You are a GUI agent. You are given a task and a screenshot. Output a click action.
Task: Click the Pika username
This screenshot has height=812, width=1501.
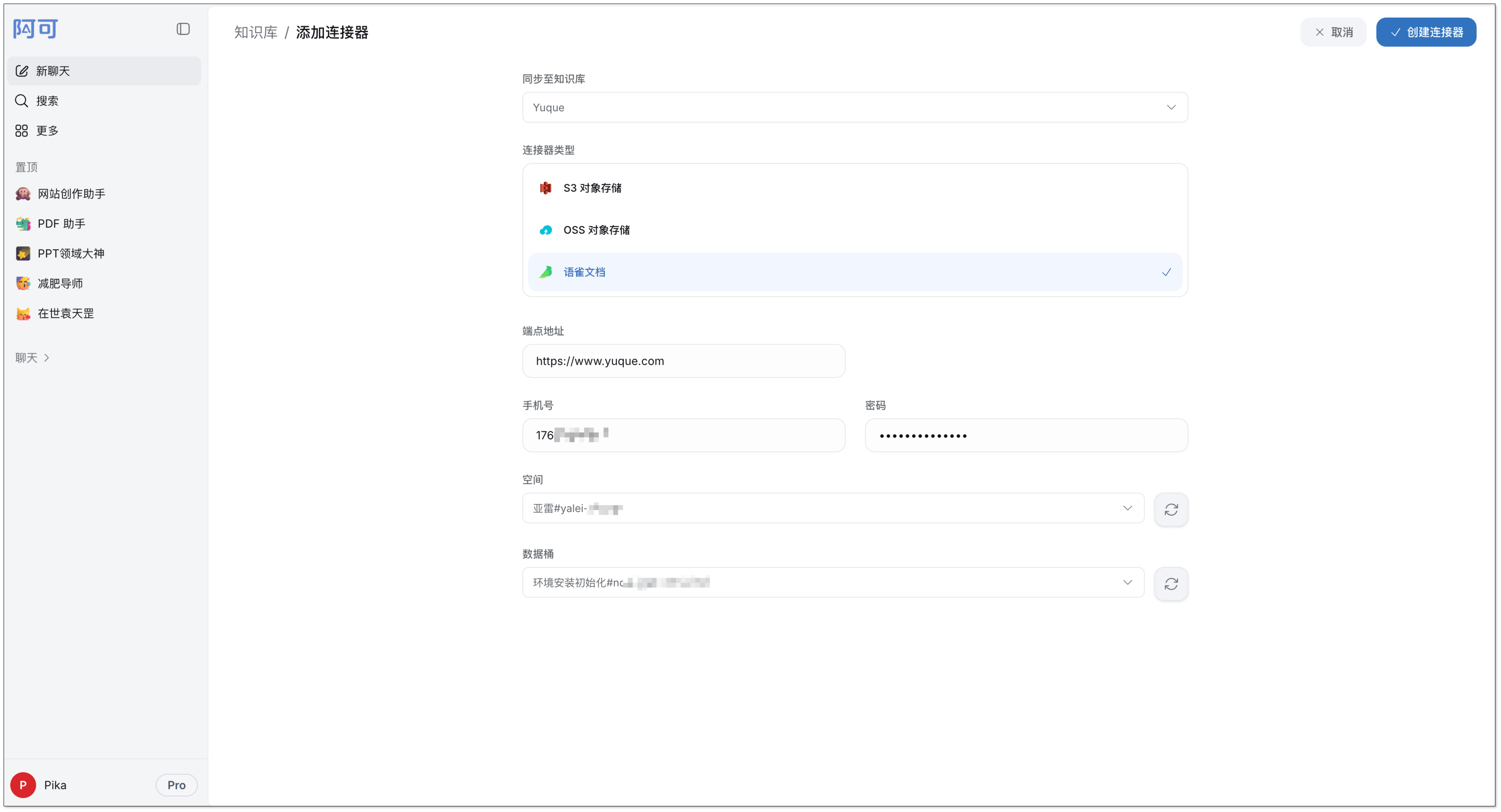[55, 785]
